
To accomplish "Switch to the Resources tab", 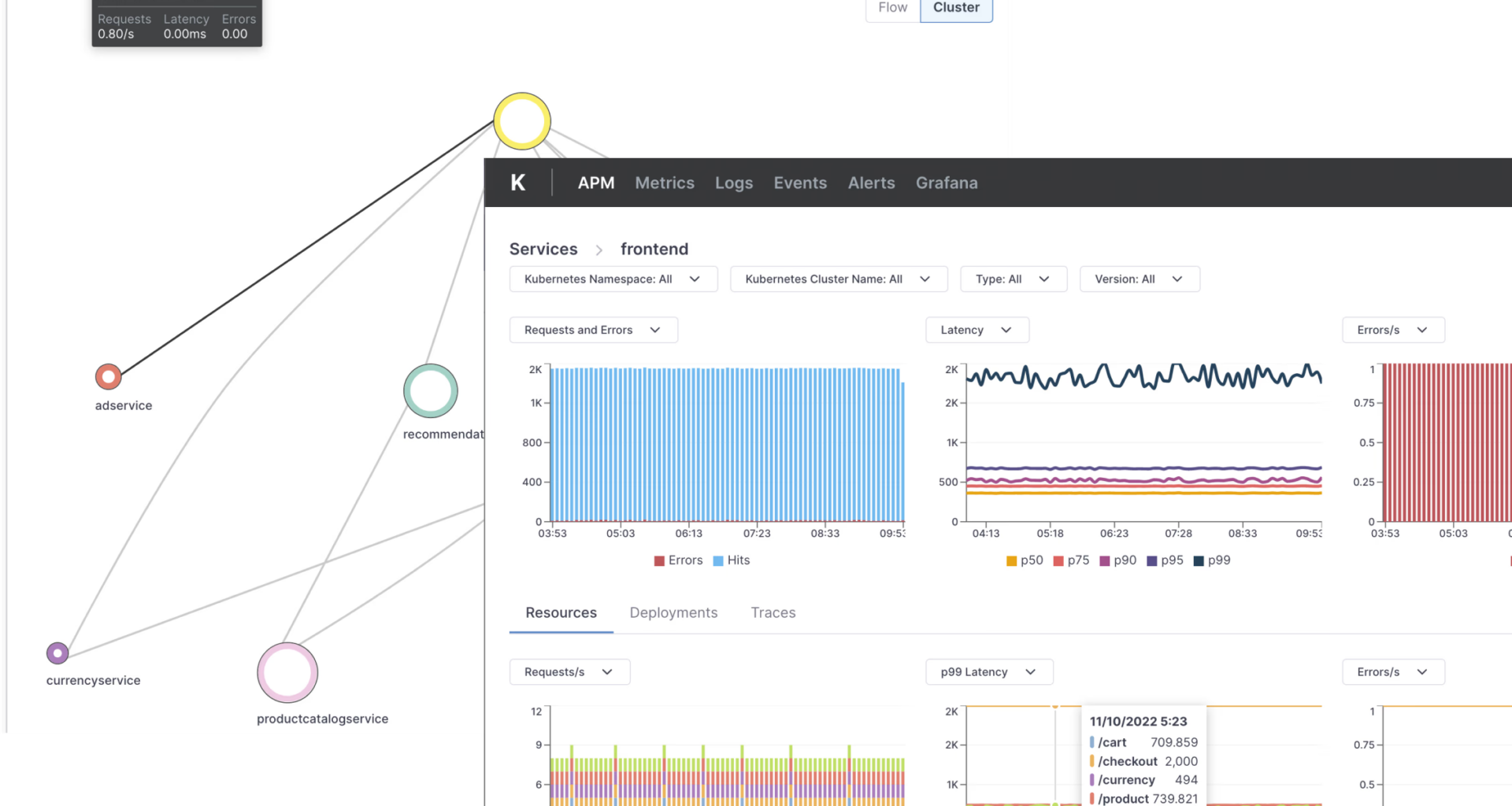I will pos(561,612).
